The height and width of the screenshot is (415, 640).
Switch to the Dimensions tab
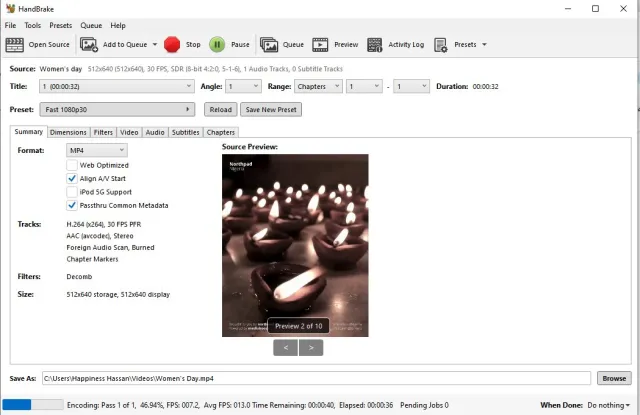pyautogui.click(x=68, y=132)
